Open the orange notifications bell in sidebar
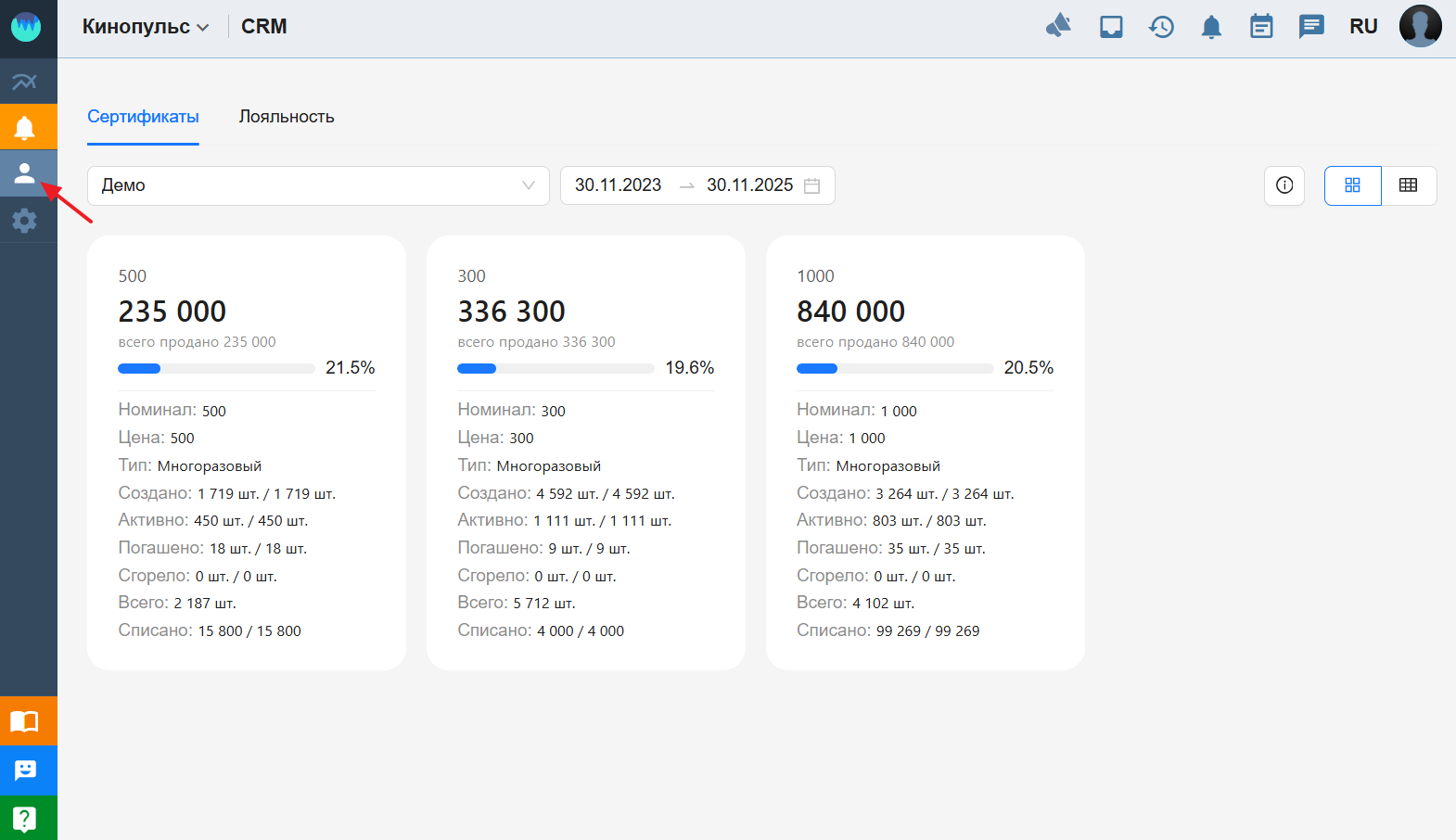 [25, 127]
